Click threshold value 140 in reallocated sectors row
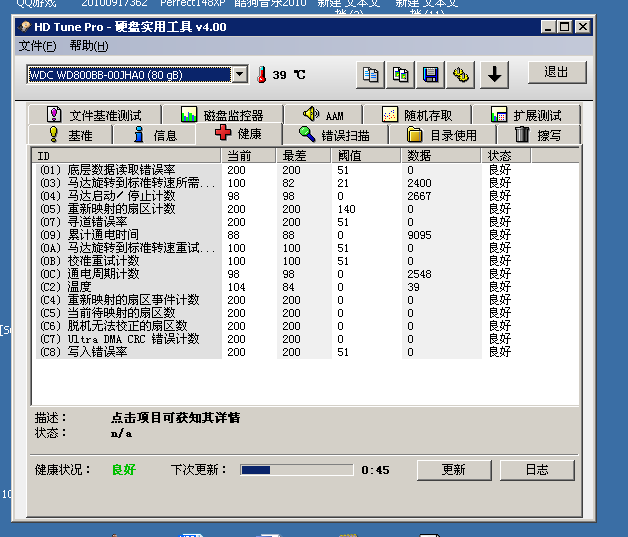 click(346, 209)
